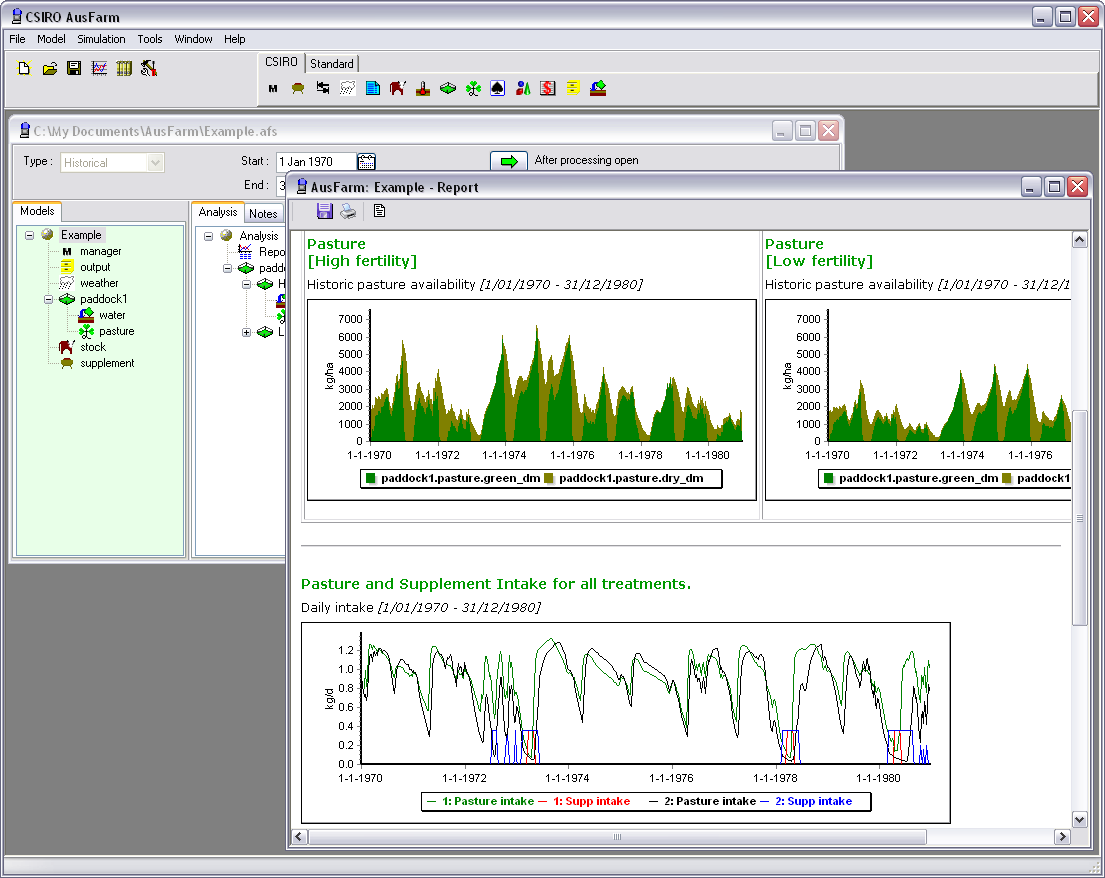Click the report's horizontal scrollbar thumb
This screenshot has height=878, width=1105.
tap(617, 836)
